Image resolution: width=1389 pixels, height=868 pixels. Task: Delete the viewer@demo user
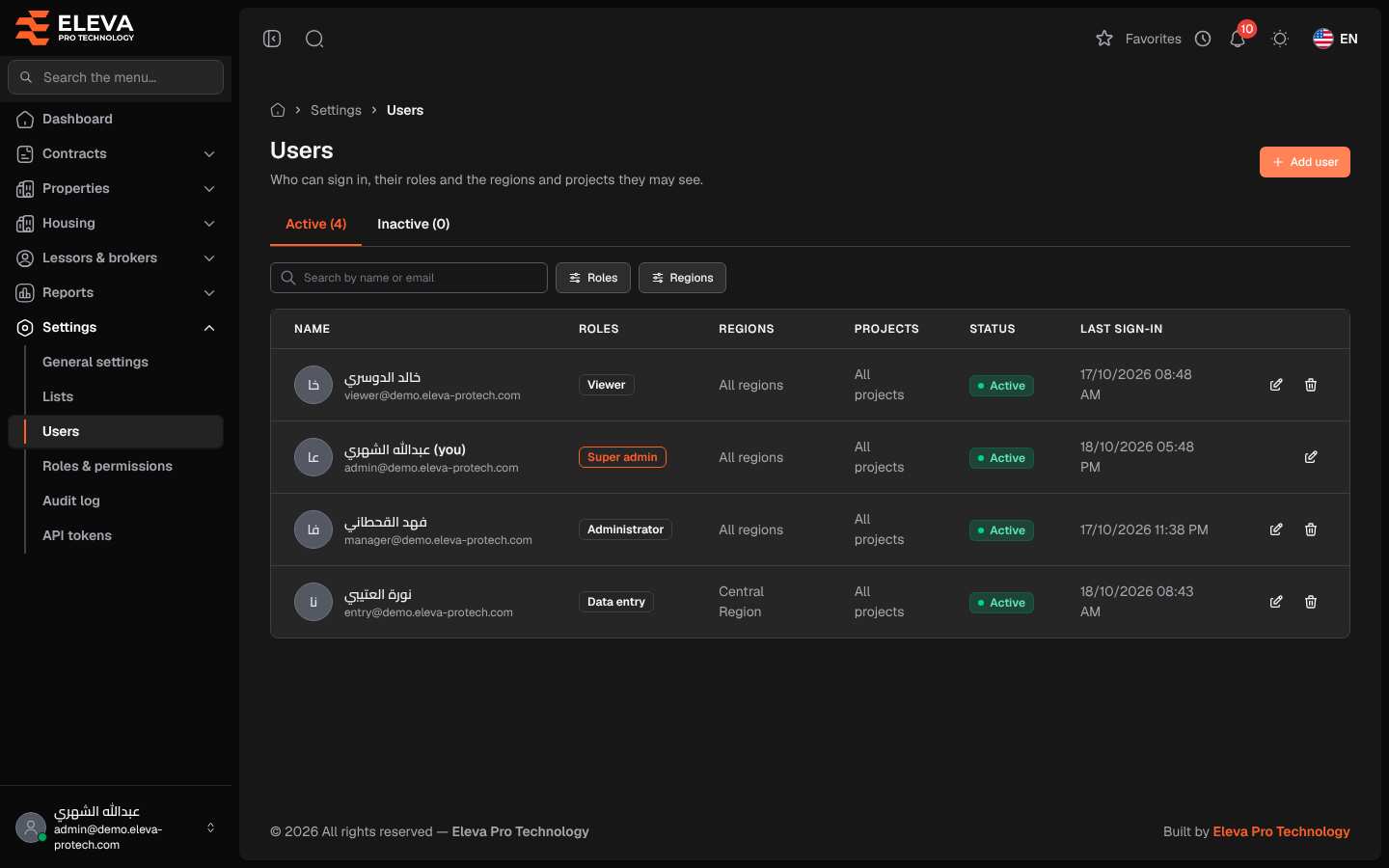click(1311, 385)
